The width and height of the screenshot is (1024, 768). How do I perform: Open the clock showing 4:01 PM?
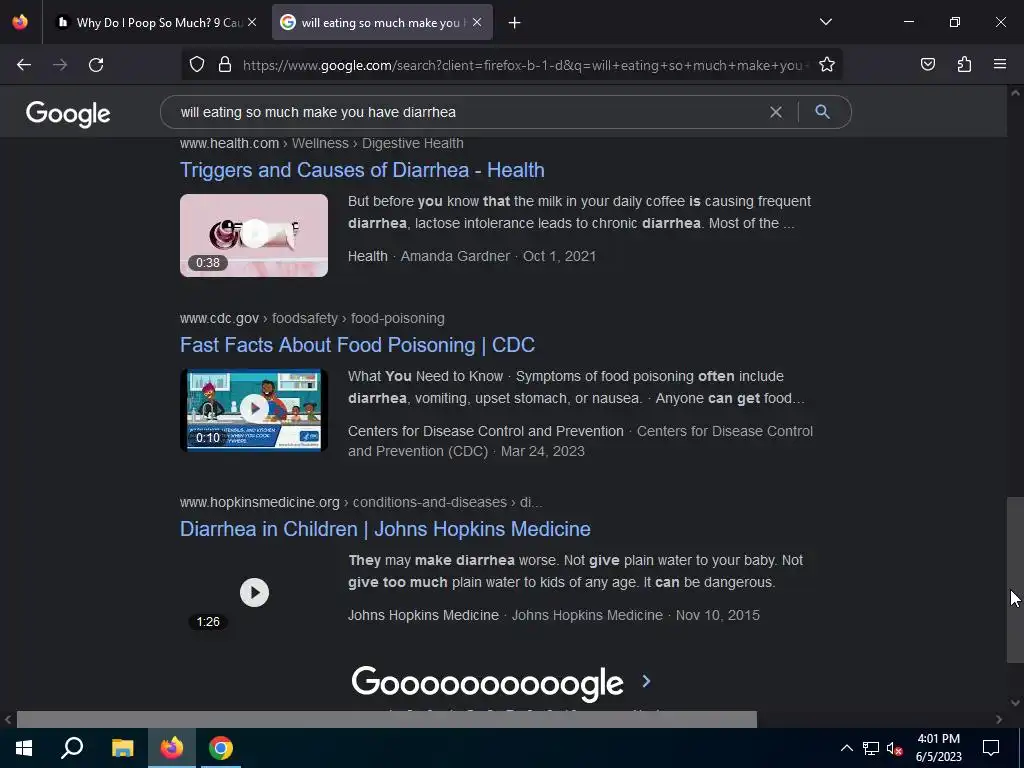coord(938,748)
